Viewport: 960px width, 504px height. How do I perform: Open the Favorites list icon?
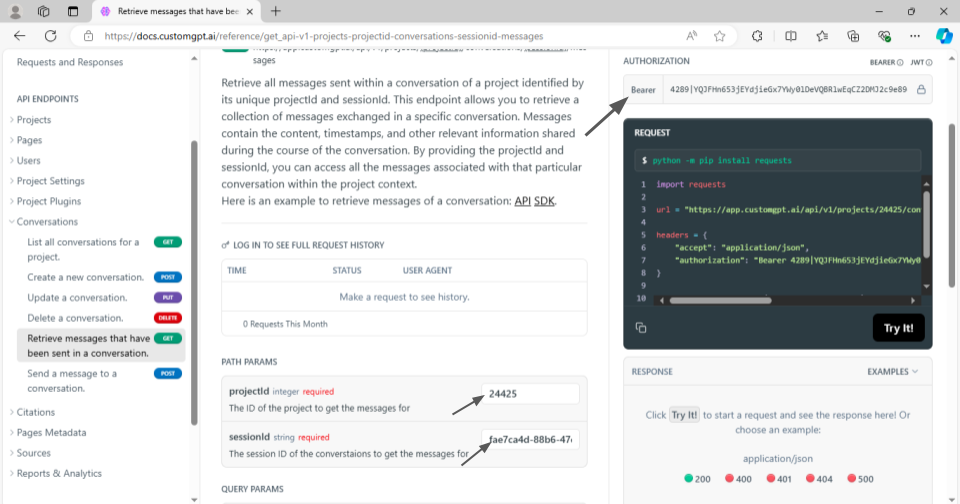pyautogui.click(x=822, y=36)
